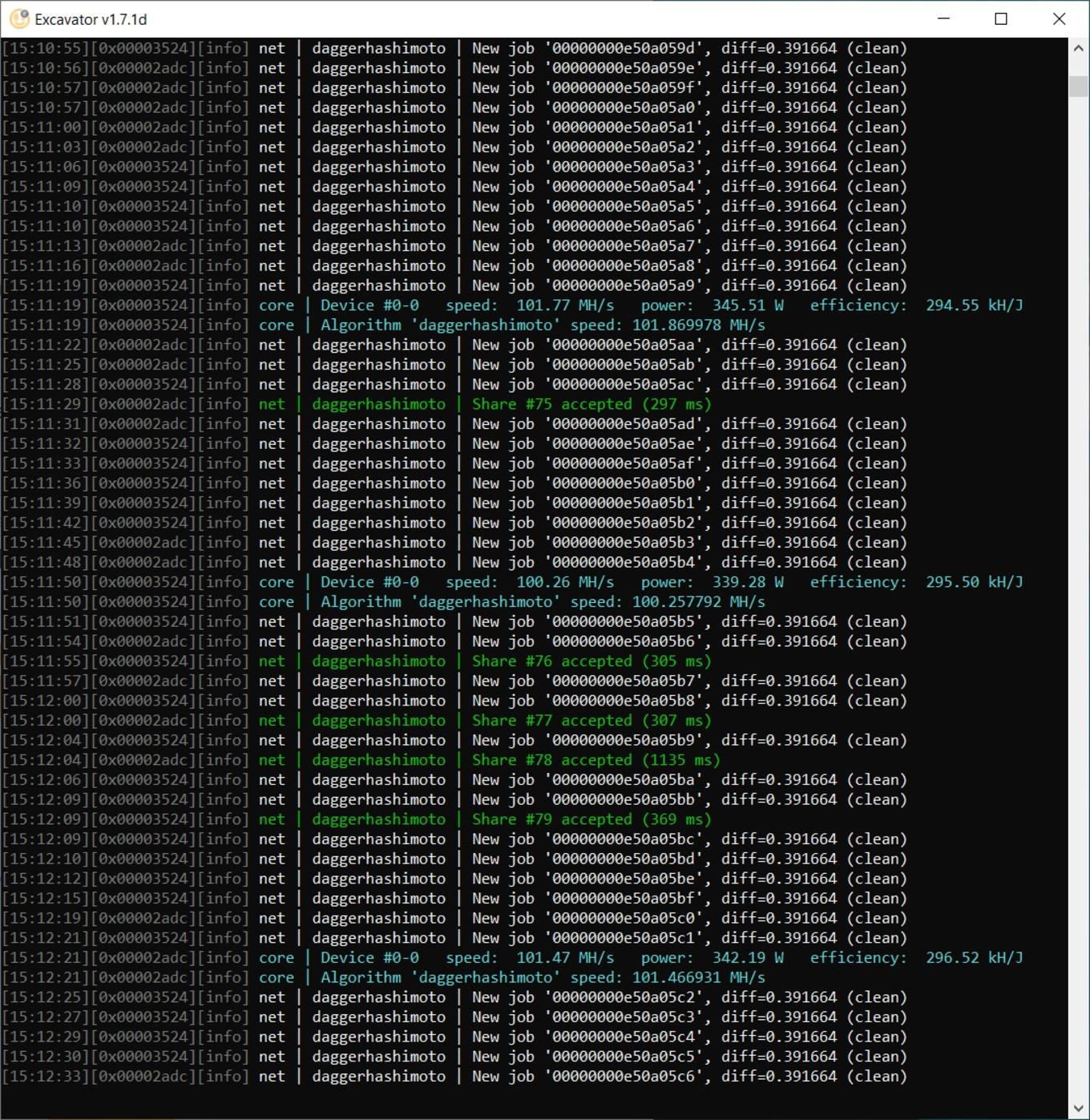Click the power value '345.51 W'

[x=748, y=305]
